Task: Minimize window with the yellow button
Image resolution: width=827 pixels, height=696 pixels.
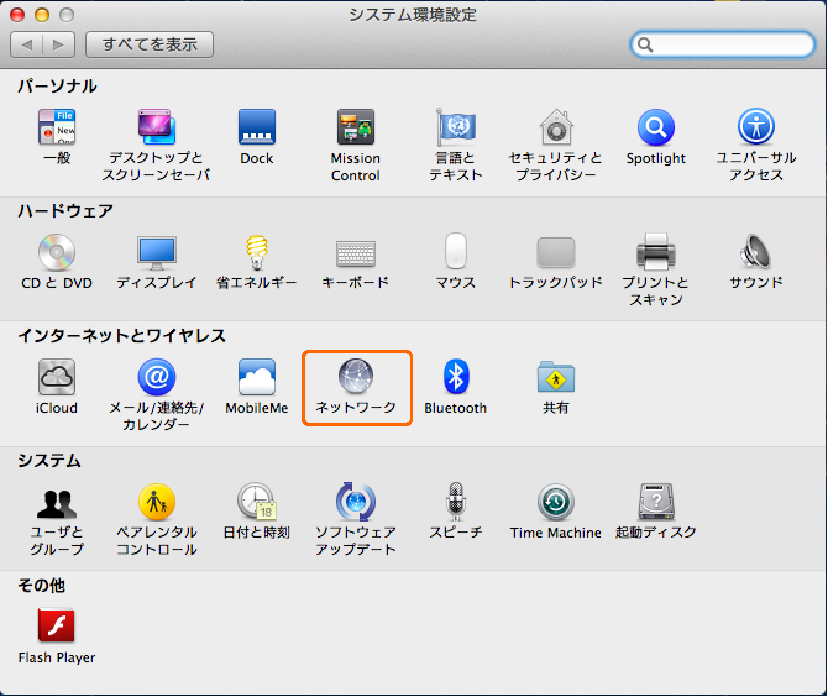Action: point(42,14)
